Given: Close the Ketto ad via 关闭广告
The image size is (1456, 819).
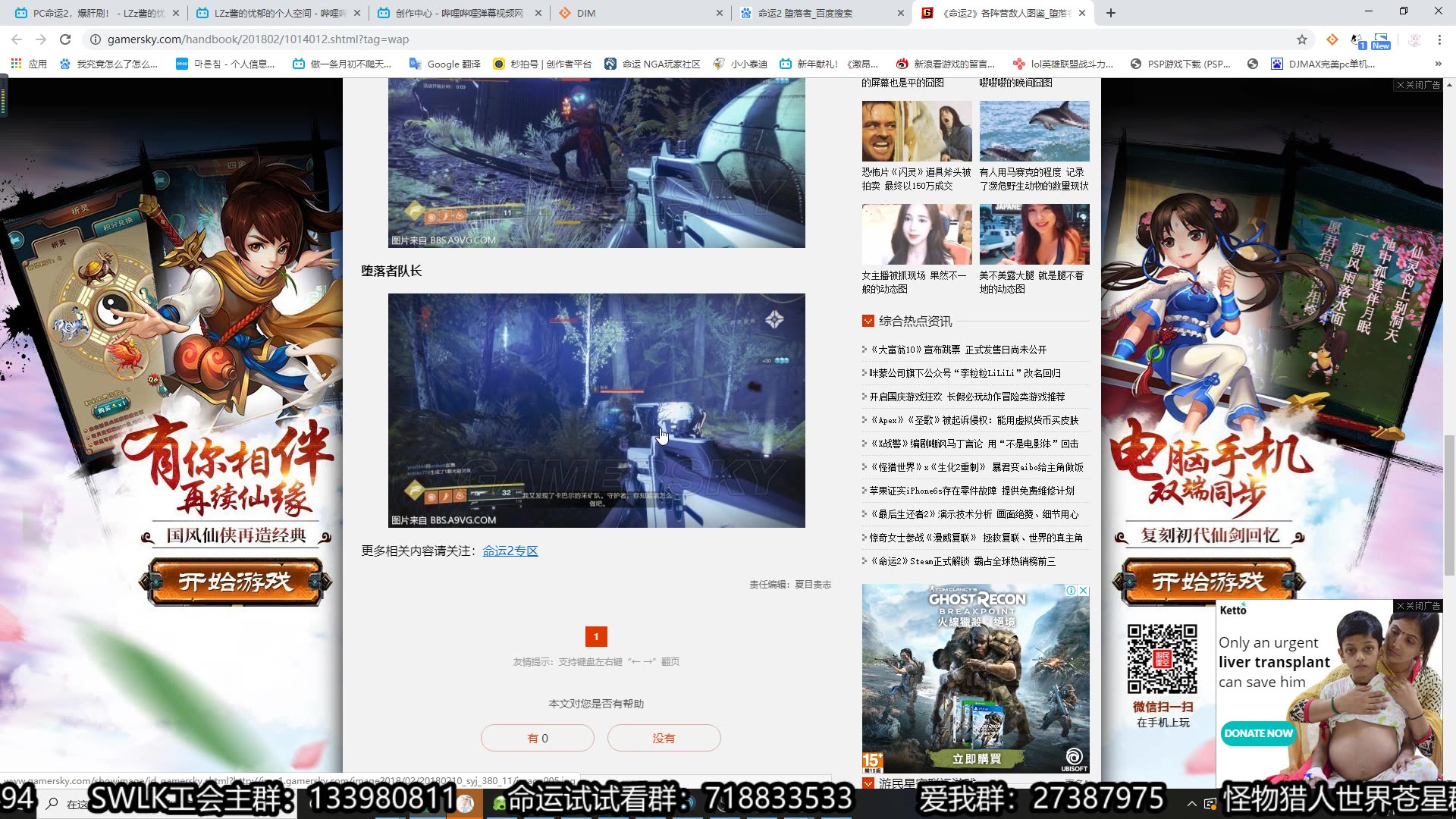Looking at the screenshot, I should point(1419,606).
